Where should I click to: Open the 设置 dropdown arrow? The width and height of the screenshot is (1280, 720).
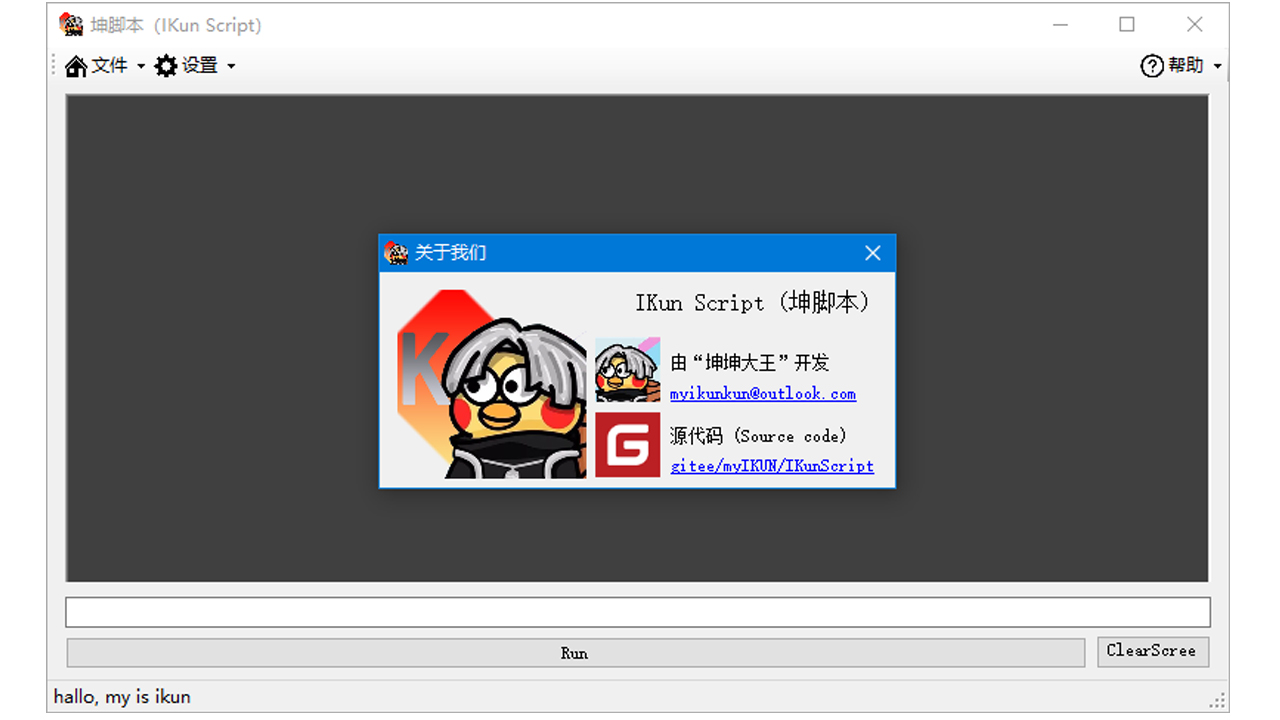(231, 66)
